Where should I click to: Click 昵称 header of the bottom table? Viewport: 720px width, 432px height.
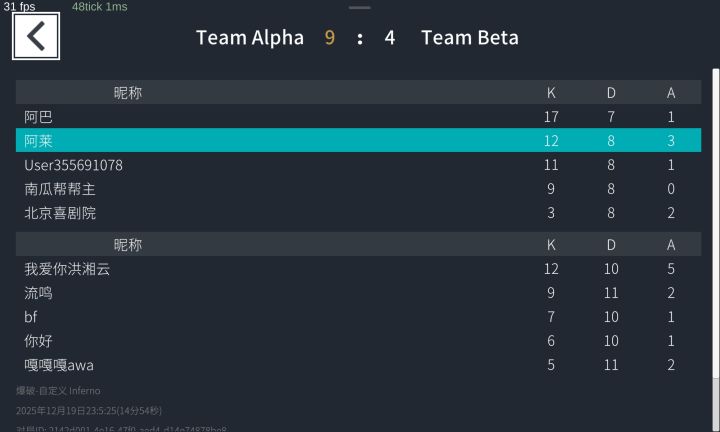click(x=128, y=245)
